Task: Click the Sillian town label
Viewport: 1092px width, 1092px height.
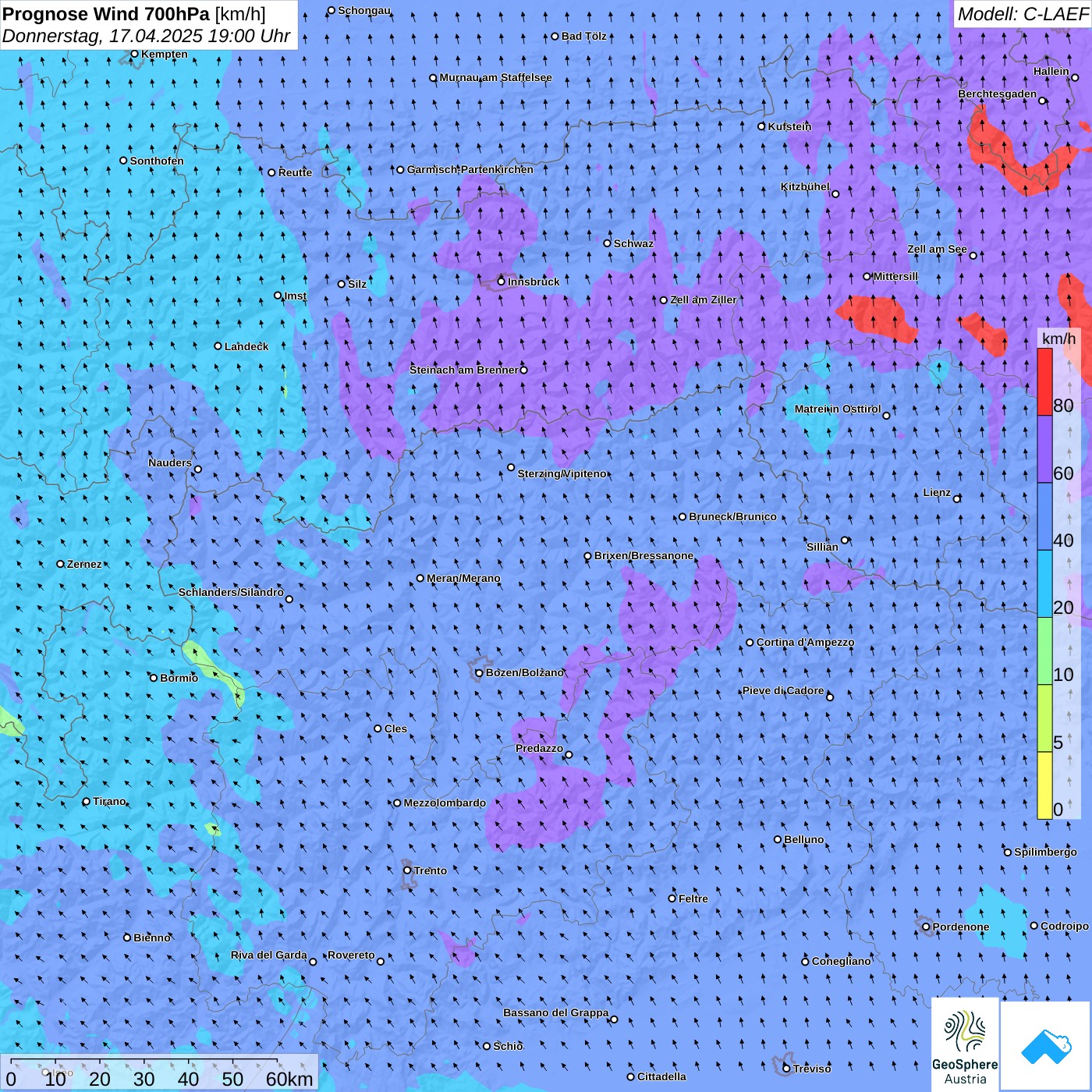Action: [822, 547]
